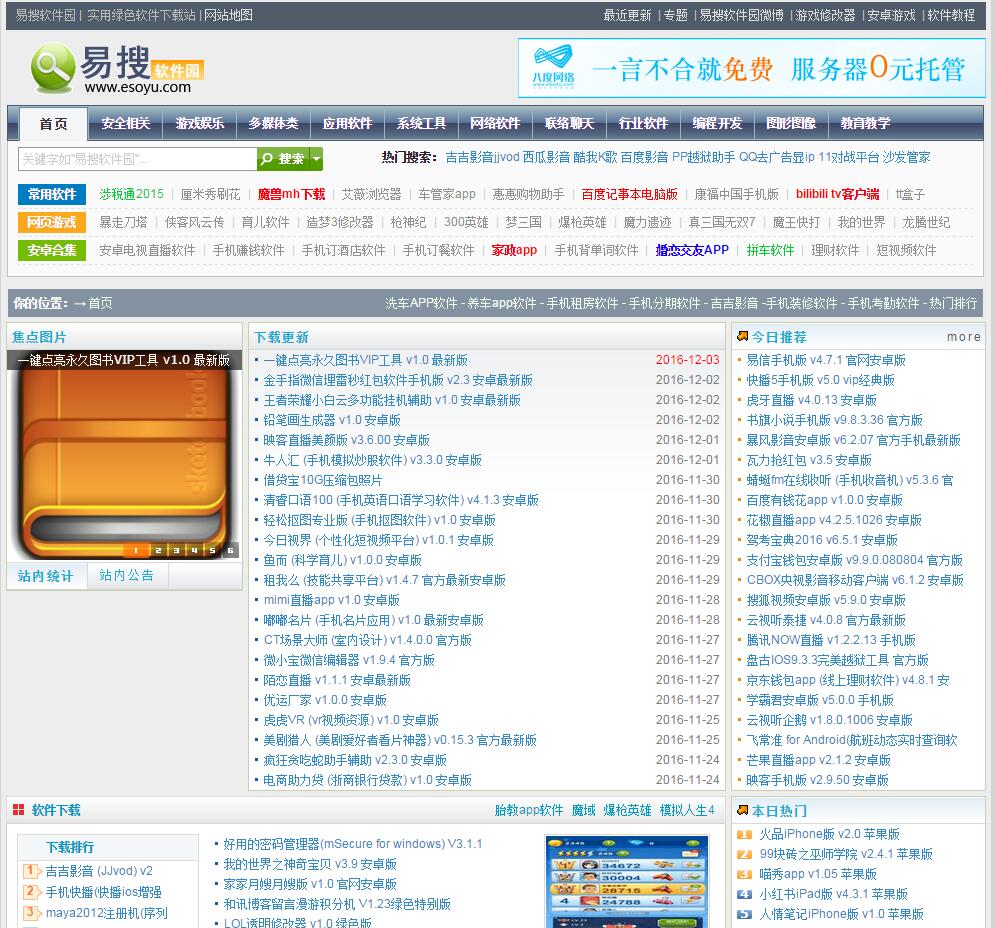Open the 安全相关 navigation menu
995x928 pixels.
(126, 123)
